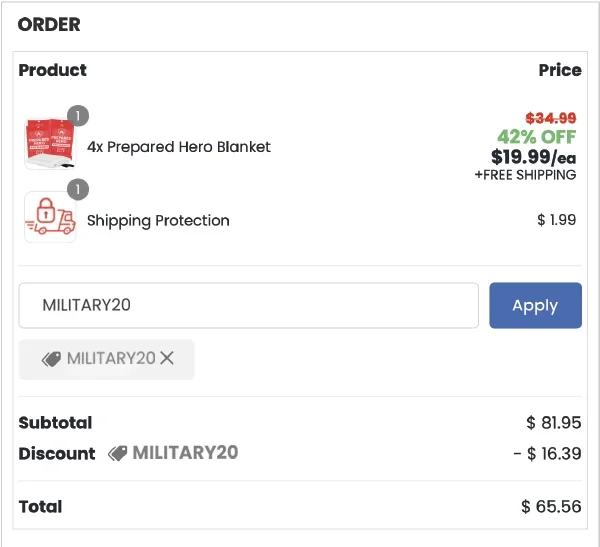
Task: Click the discount amount - $ 16.39
Action: 547,454
